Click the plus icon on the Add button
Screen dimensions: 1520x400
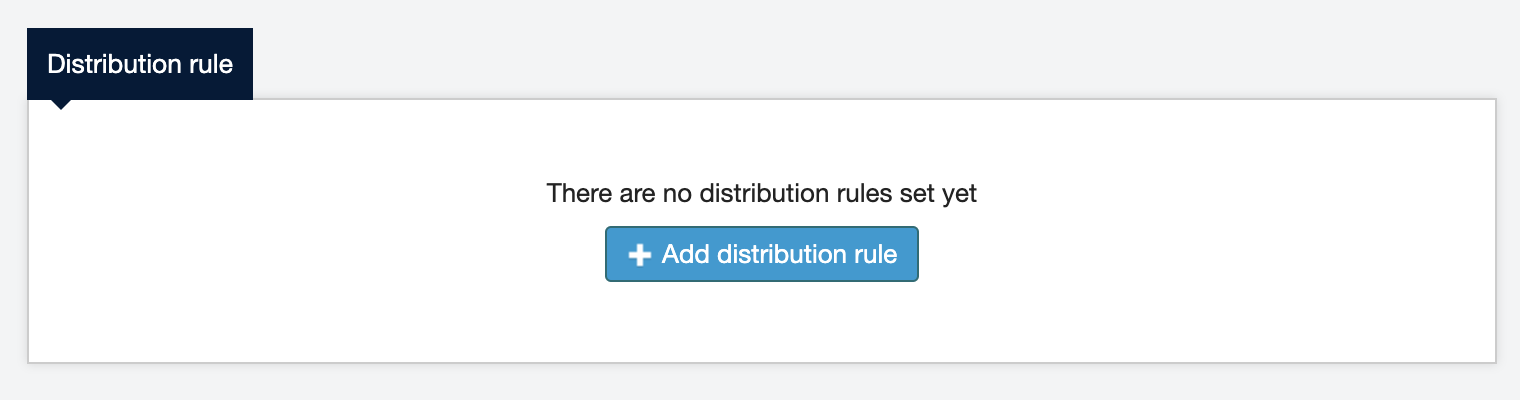click(x=639, y=255)
